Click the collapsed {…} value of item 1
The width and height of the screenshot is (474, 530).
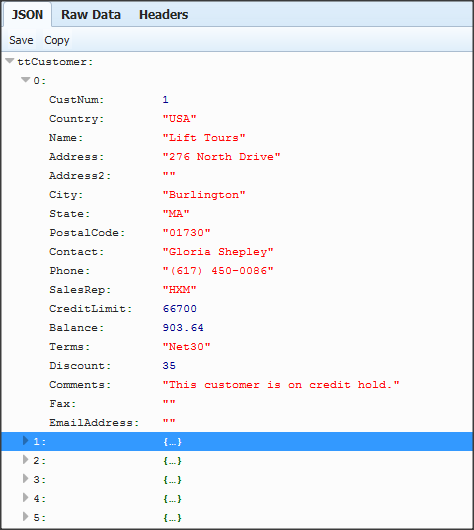(x=172, y=442)
